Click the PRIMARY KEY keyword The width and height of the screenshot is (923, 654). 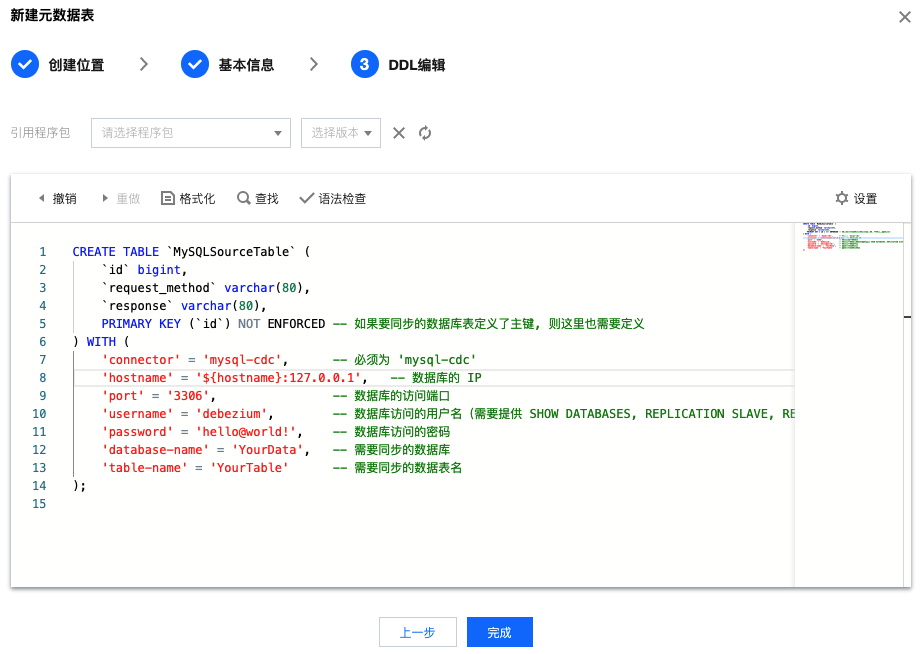pyautogui.click(x=141, y=324)
